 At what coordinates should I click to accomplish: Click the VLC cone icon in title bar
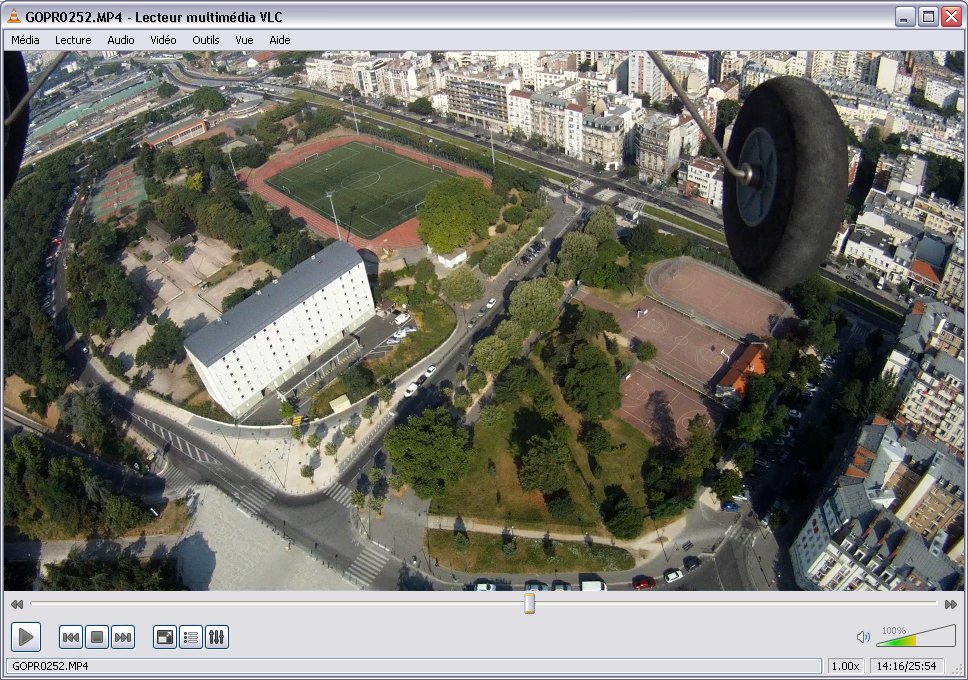point(13,16)
